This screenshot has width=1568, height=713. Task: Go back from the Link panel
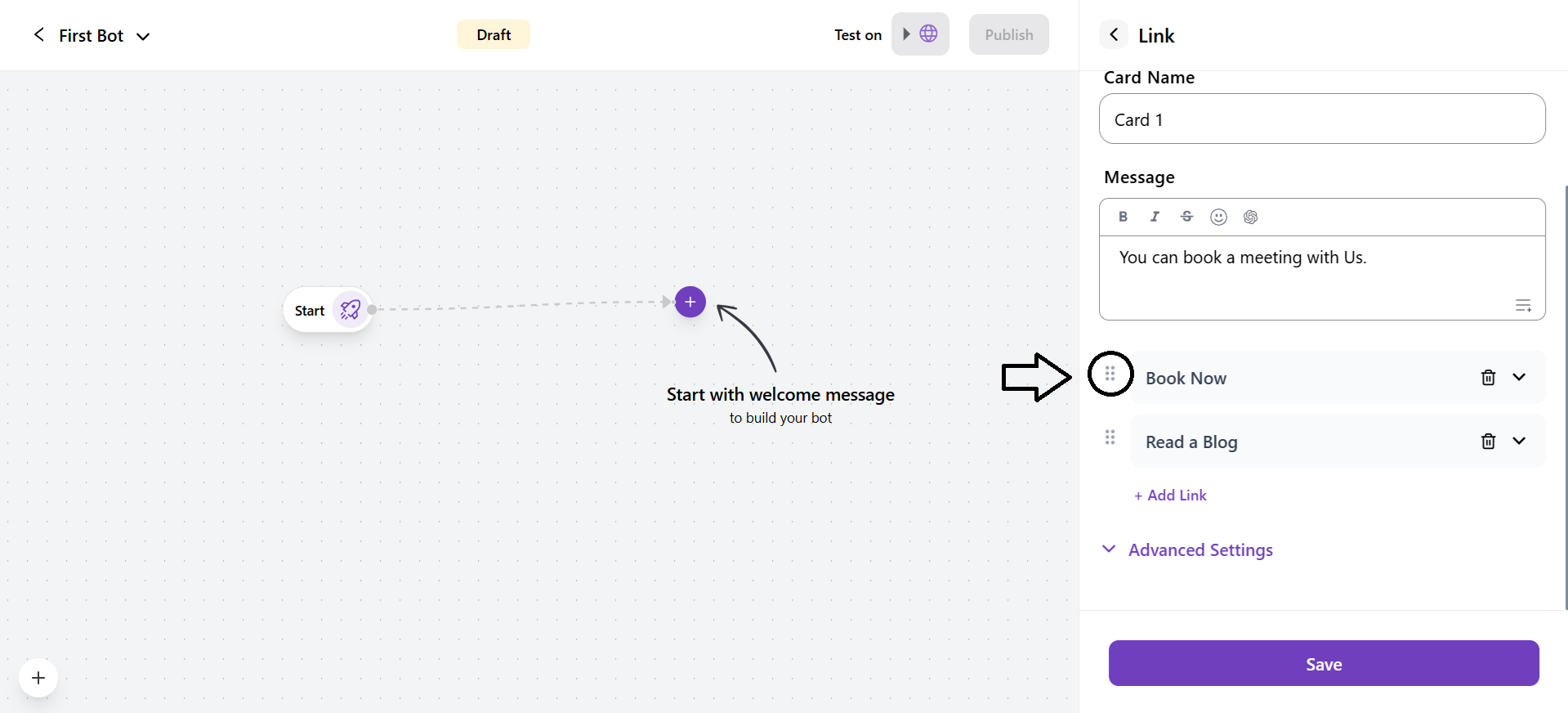click(x=1114, y=34)
